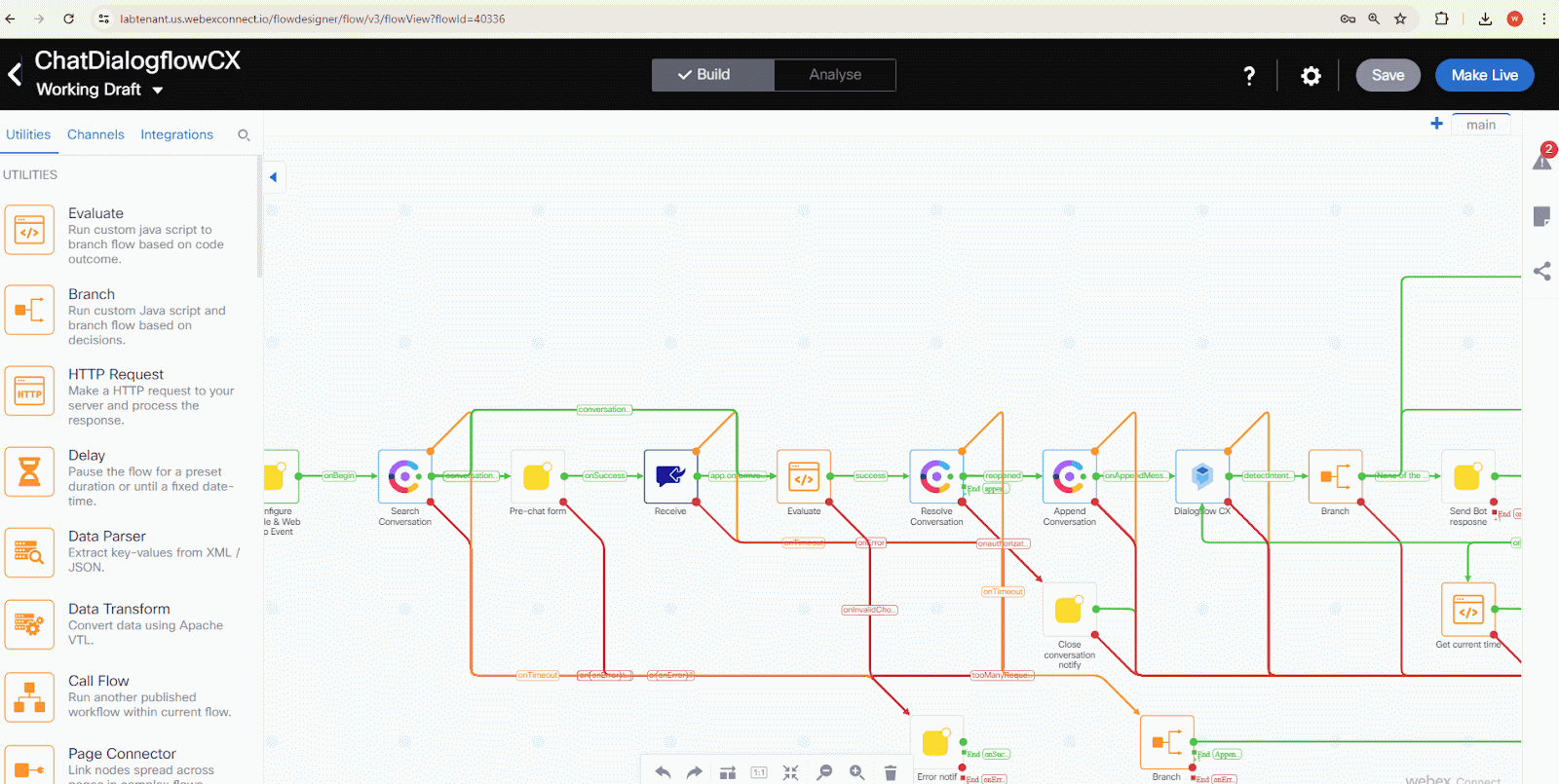Click the Save button

pos(1388,75)
